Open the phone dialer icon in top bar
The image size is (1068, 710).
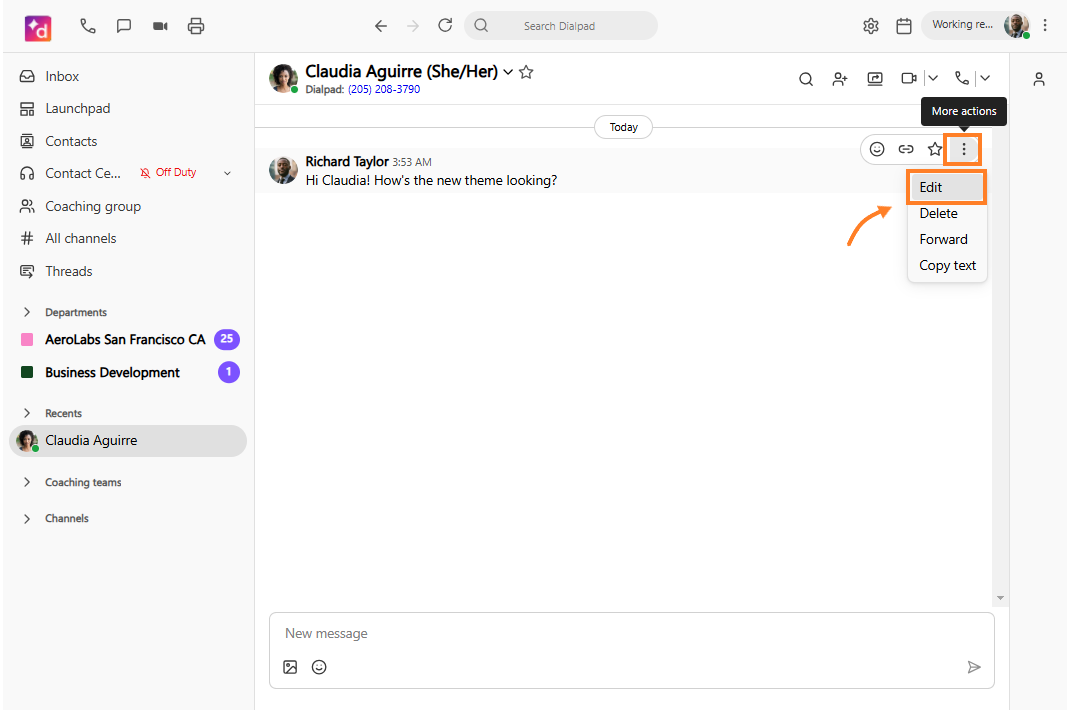coord(88,26)
